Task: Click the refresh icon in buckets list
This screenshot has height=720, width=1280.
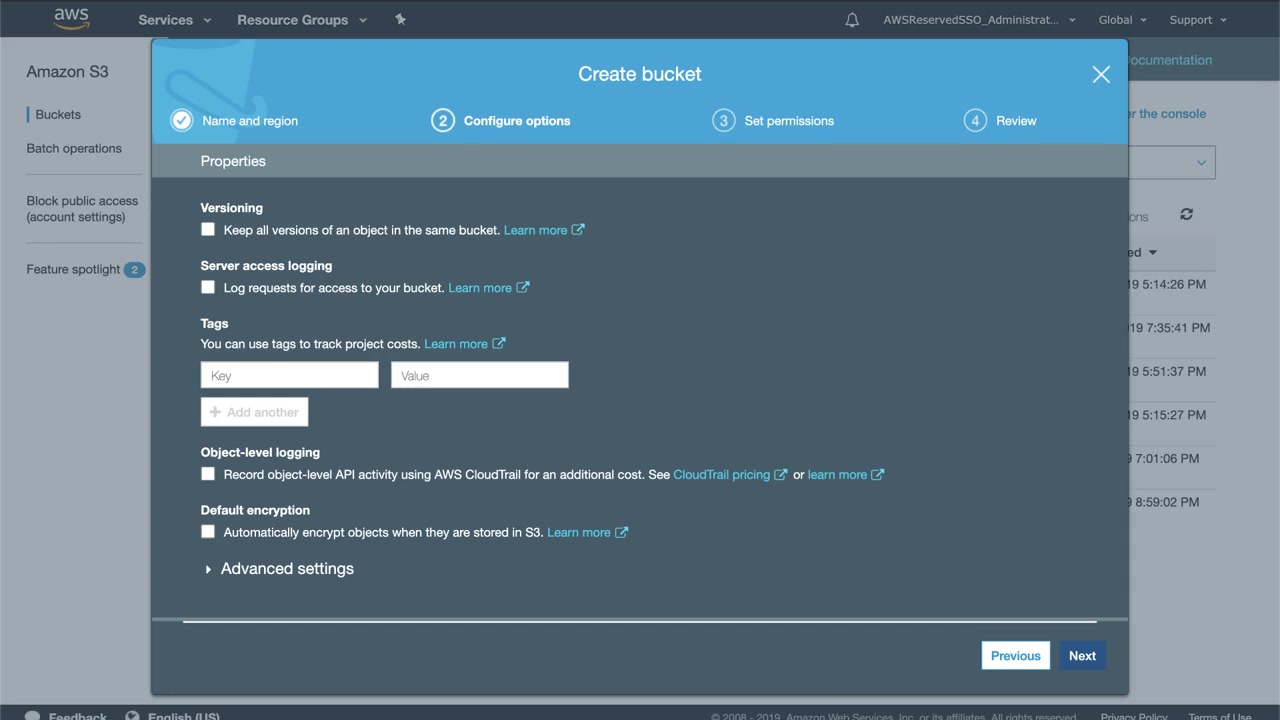Action: pyautogui.click(x=1186, y=214)
